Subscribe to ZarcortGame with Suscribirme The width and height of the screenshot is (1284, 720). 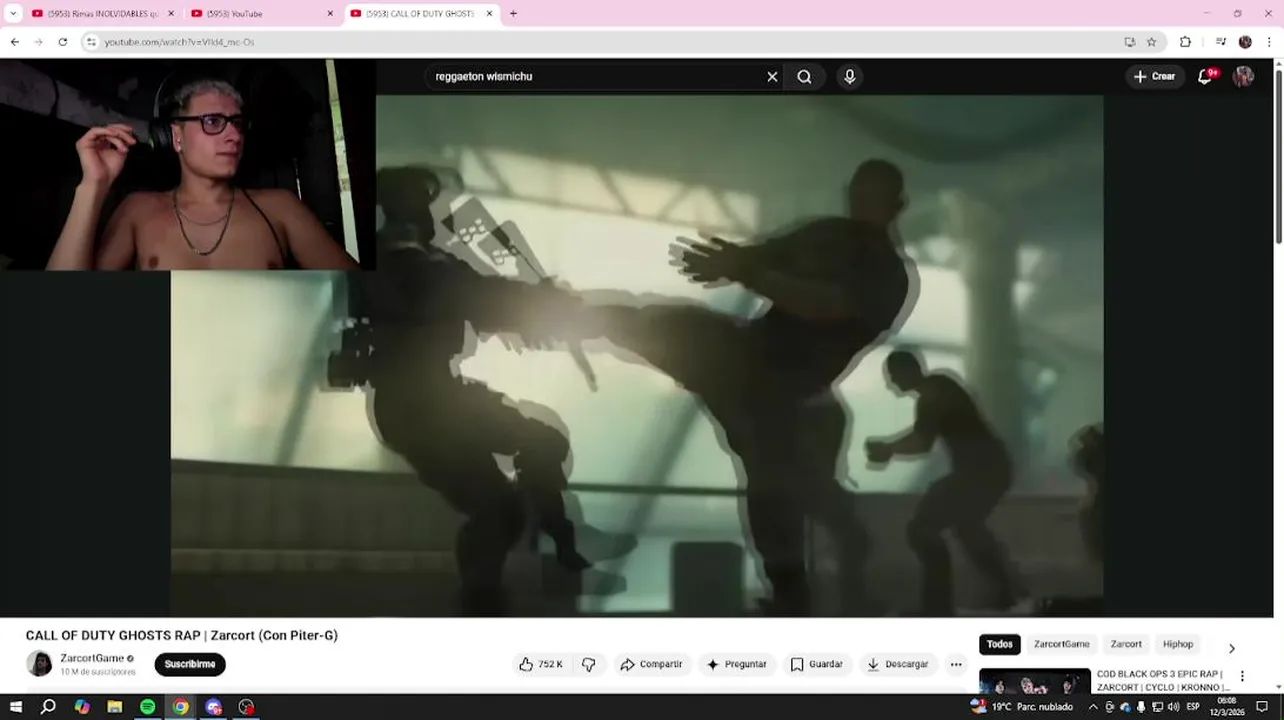pyautogui.click(x=190, y=664)
